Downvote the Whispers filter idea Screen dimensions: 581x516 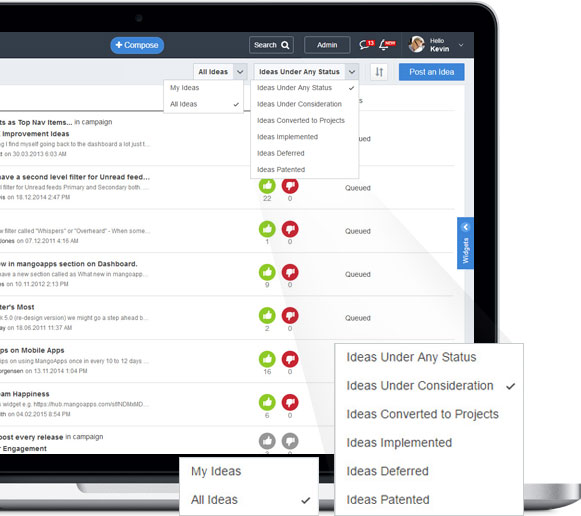[290, 229]
